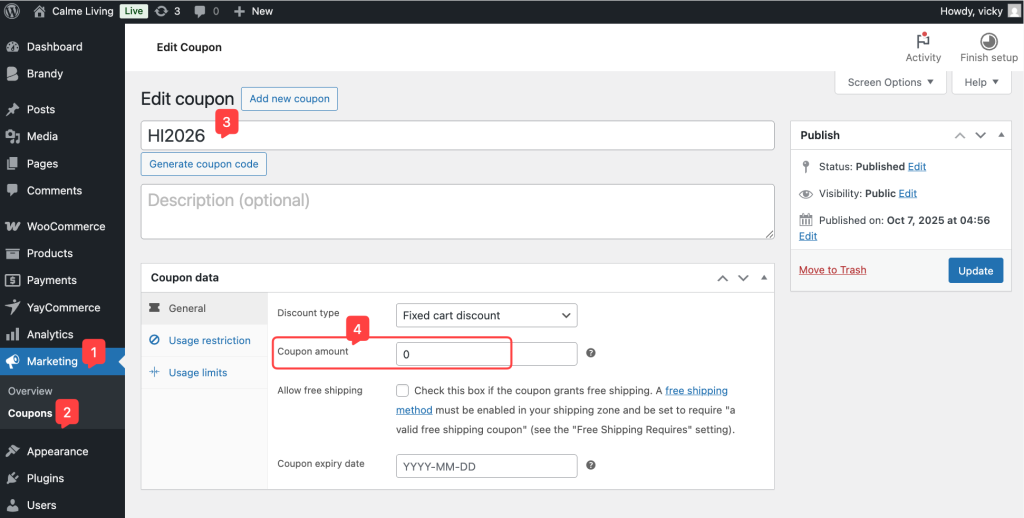Switch to the Usage restriction tab
The height and width of the screenshot is (518, 1024).
click(209, 340)
